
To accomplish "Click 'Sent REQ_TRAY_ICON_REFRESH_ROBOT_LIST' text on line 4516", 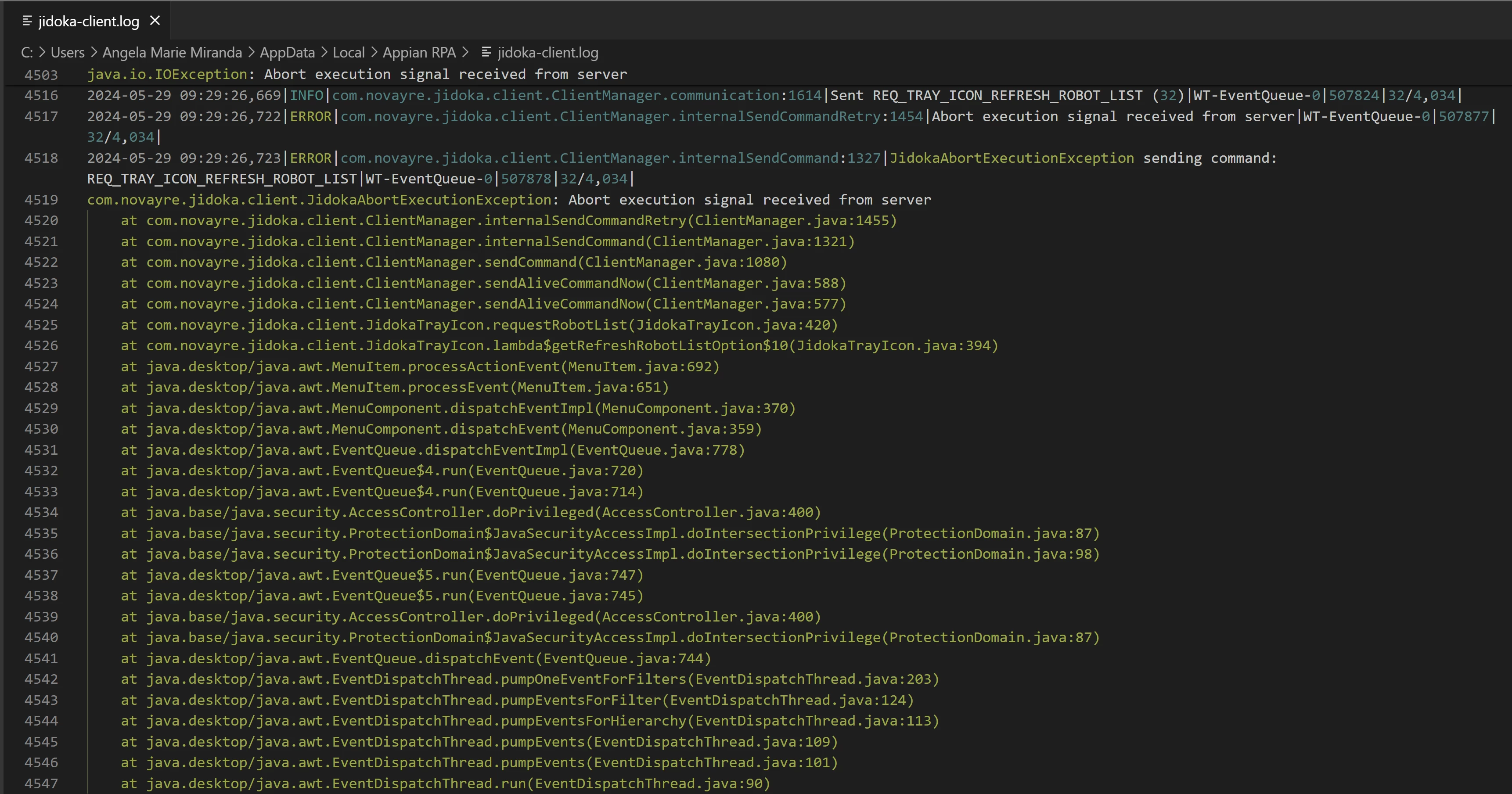I will (986, 95).
